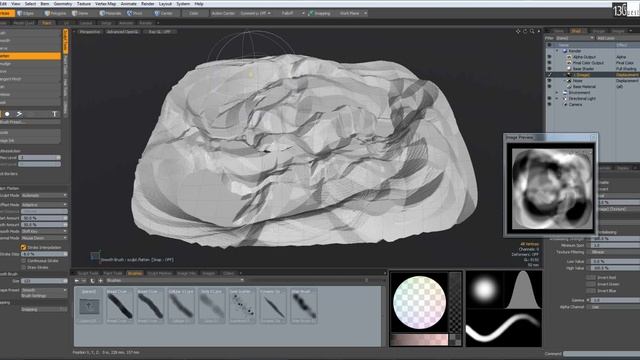Image resolution: width=640 pixels, height=360 pixels.
Task: Click viewport move navigation icon
Action: [x=518, y=31]
